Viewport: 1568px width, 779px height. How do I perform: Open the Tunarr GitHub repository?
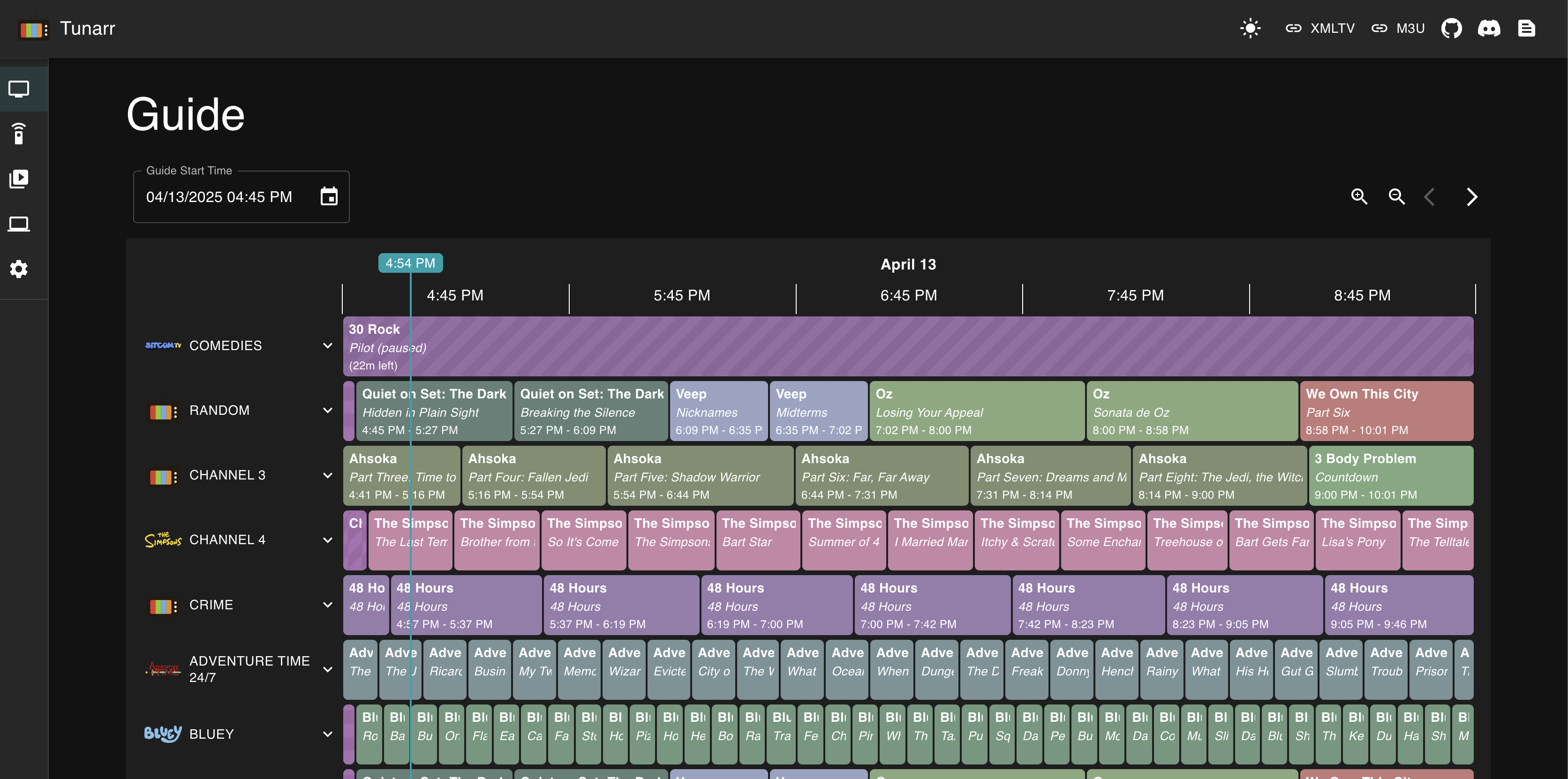[x=1452, y=28]
